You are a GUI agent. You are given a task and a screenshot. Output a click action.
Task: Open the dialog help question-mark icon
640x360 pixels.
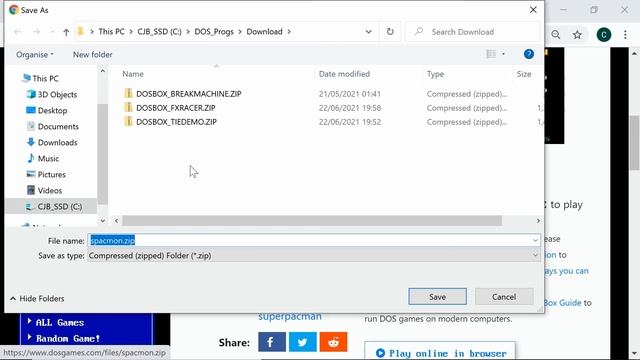pos(529,54)
